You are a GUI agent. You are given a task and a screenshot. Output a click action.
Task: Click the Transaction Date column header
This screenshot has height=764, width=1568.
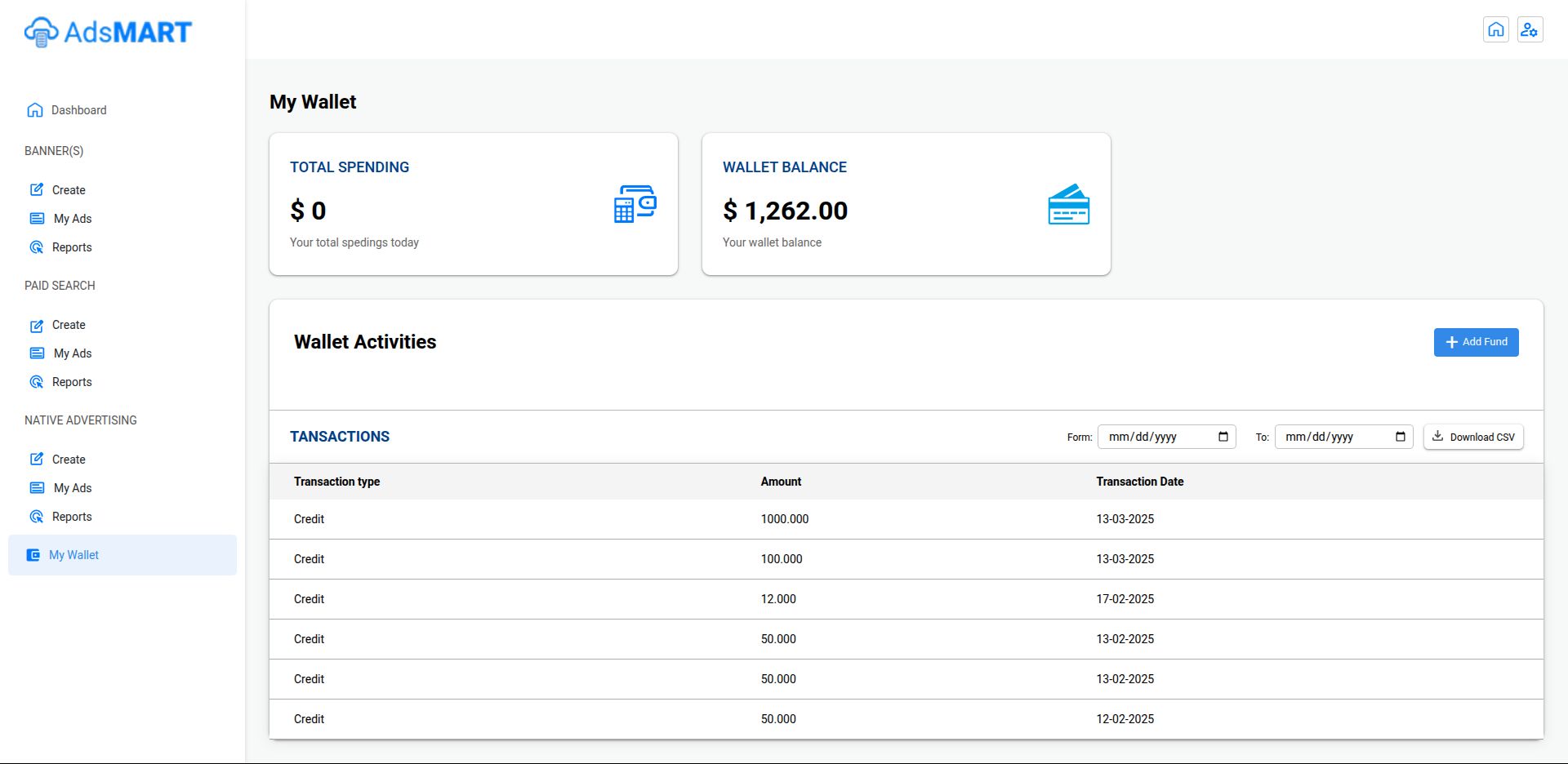(x=1139, y=482)
